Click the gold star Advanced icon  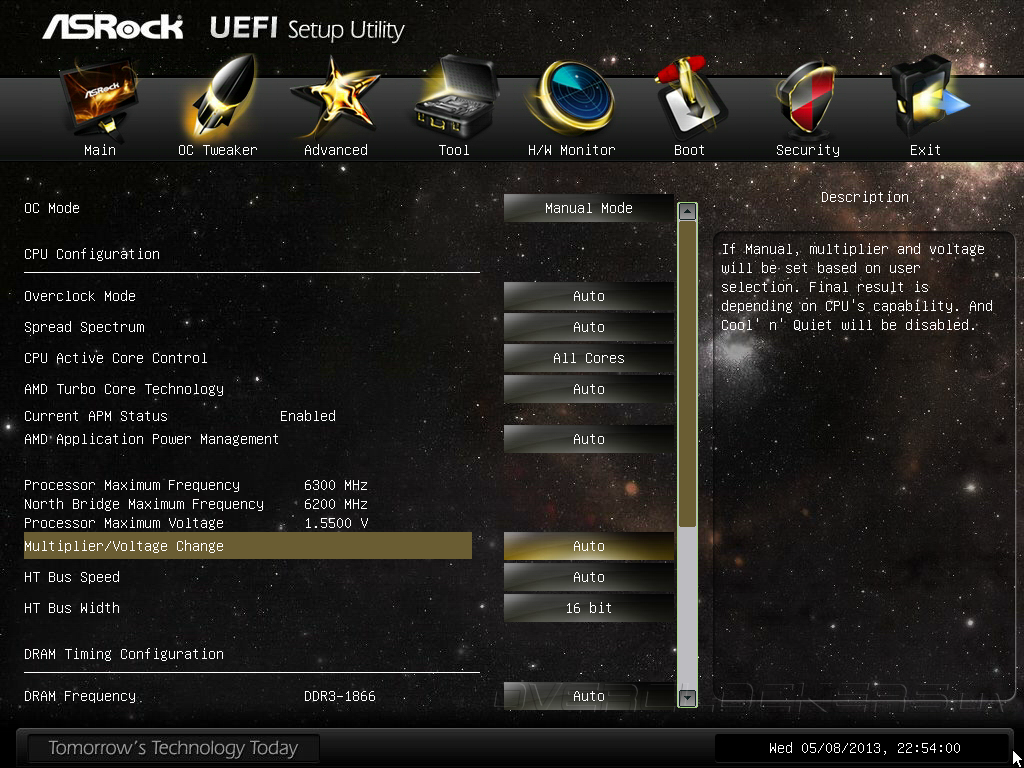(334, 98)
